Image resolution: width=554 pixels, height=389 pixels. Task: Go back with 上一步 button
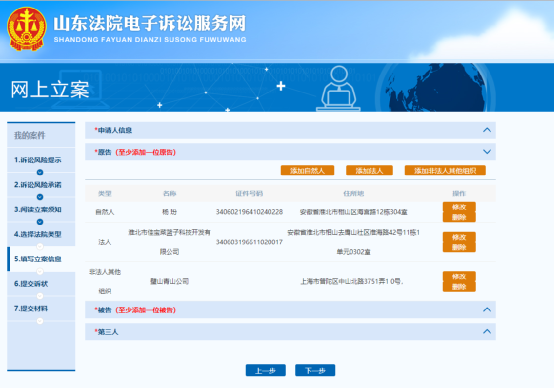(266, 371)
